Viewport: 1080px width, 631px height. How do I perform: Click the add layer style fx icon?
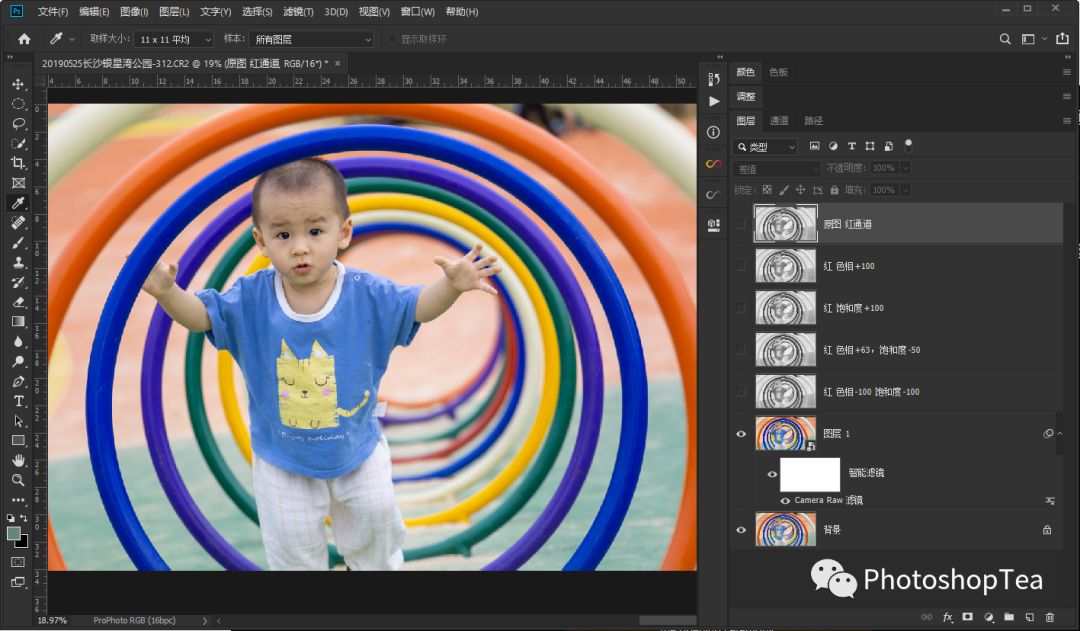click(x=948, y=617)
